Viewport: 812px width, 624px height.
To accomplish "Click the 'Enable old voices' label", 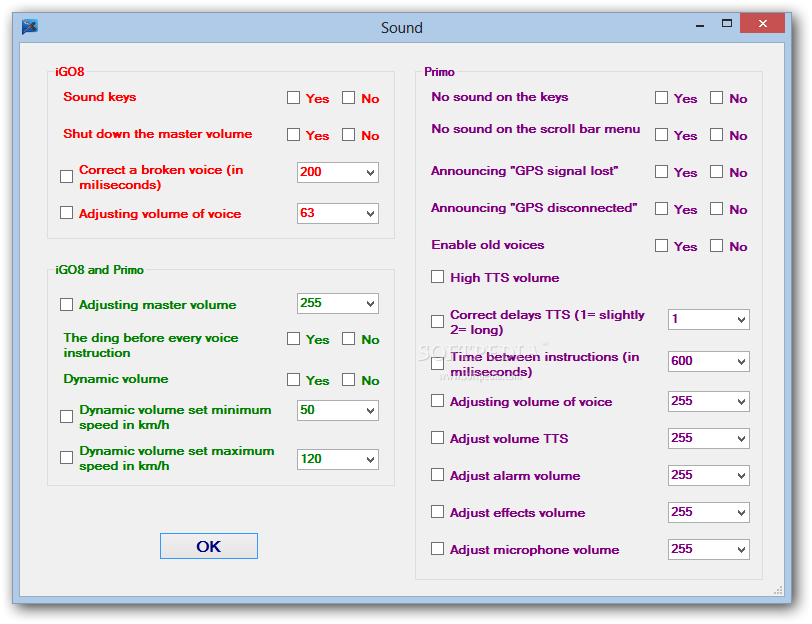I will [488, 245].
